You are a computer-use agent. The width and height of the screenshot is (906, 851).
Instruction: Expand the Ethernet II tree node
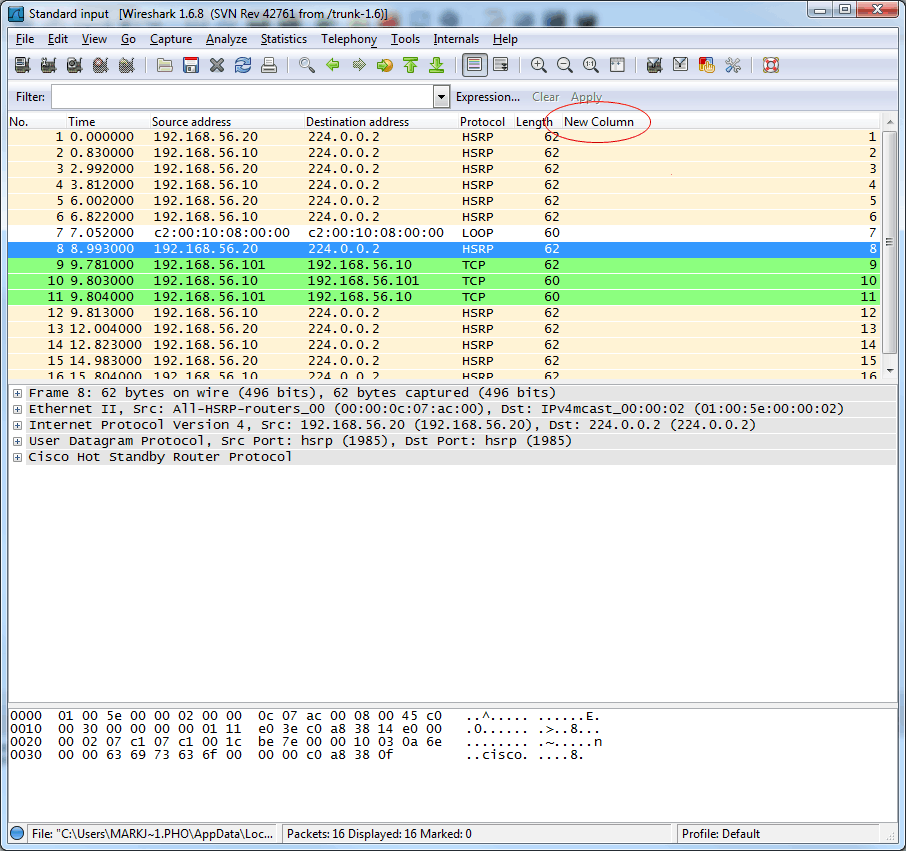17,410
